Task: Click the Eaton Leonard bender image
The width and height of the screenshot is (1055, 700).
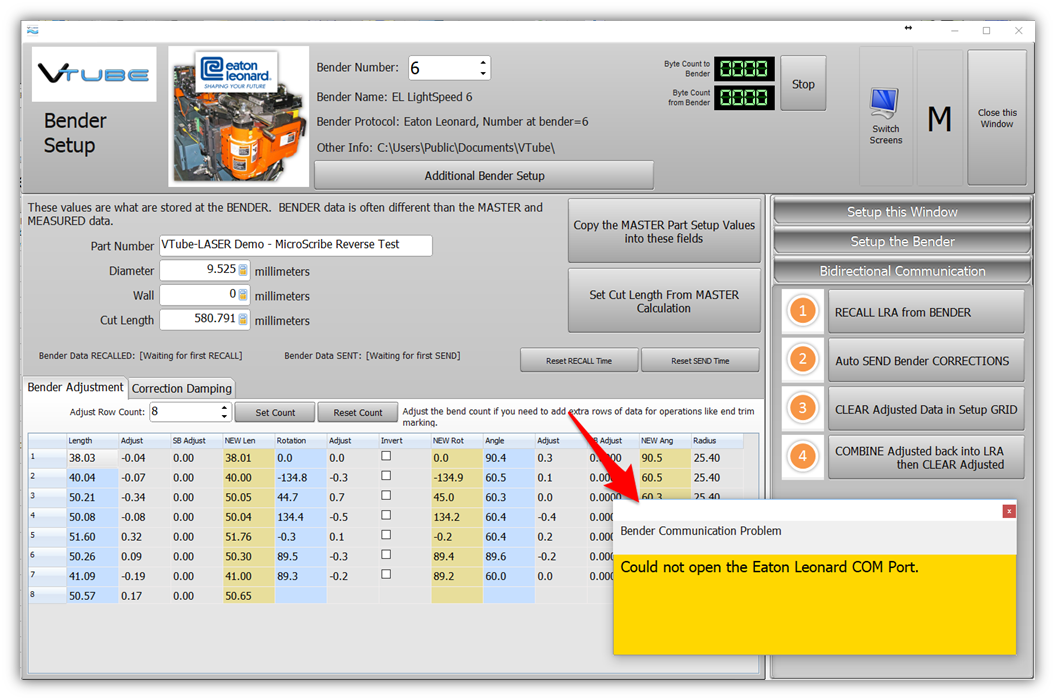Action: (x=237, y=115)
